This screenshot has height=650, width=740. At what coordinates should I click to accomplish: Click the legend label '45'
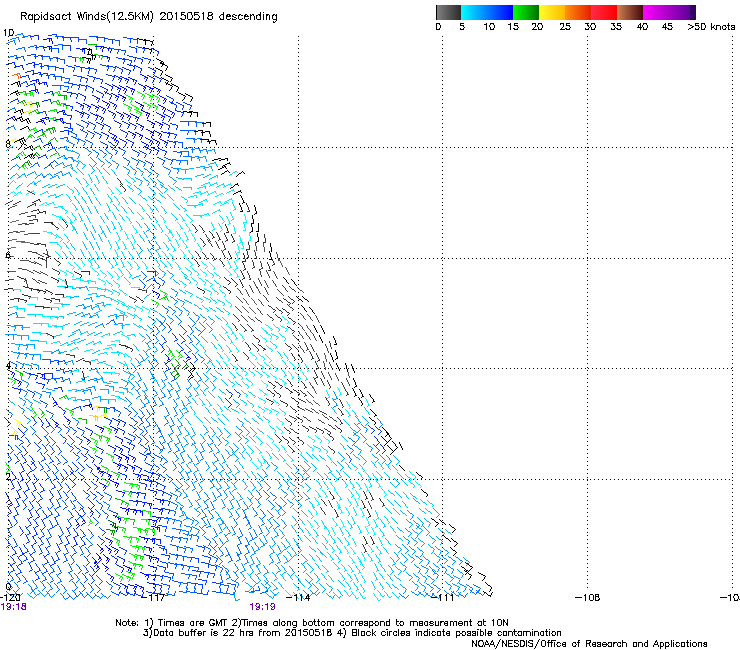(x=667, y=27)
